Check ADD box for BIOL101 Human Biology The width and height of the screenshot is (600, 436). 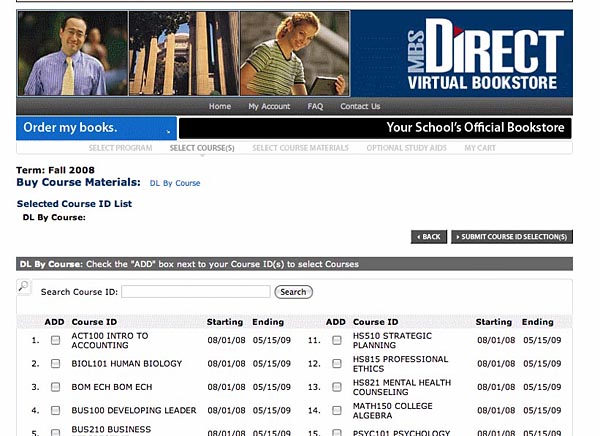tap(55, 364)
